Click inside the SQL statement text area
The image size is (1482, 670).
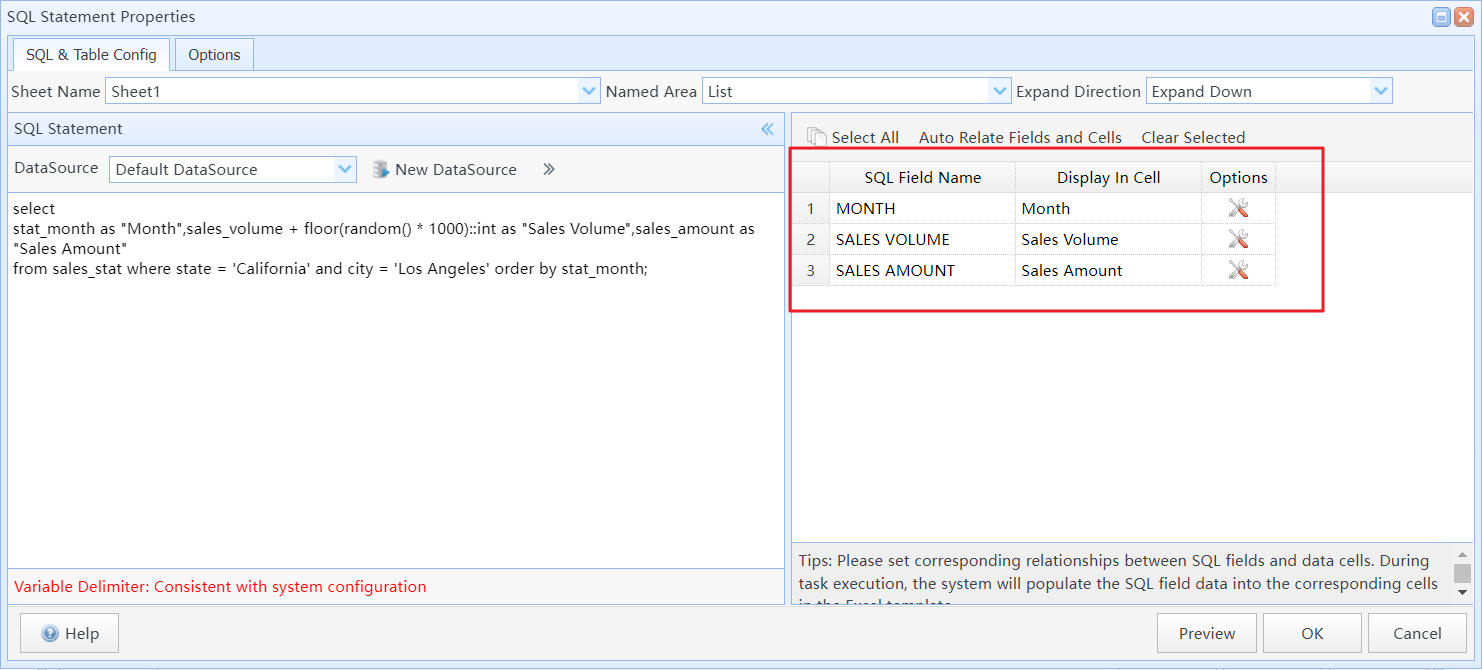[x=395, y=400]
